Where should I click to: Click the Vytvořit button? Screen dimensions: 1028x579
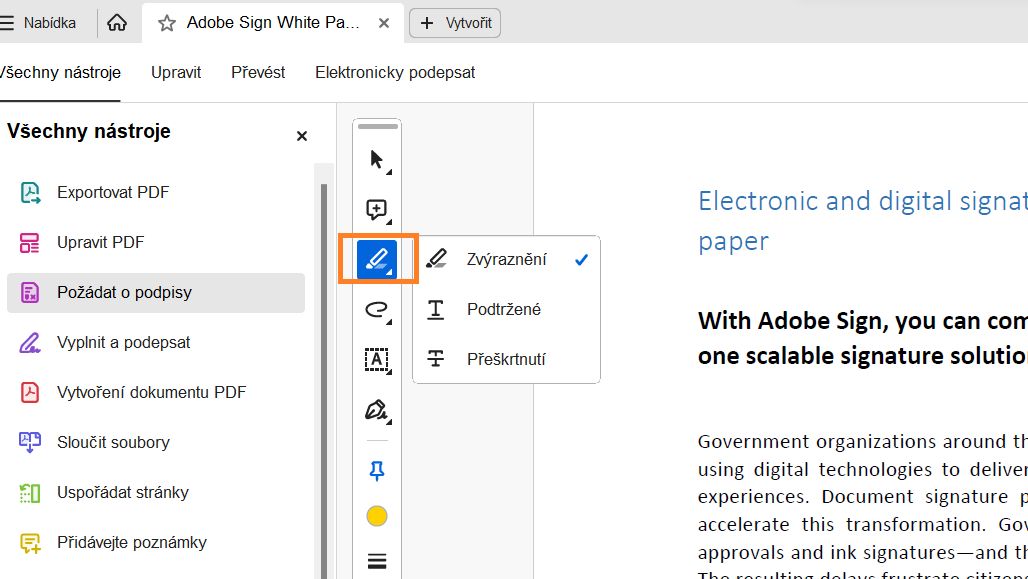(456, 23)
